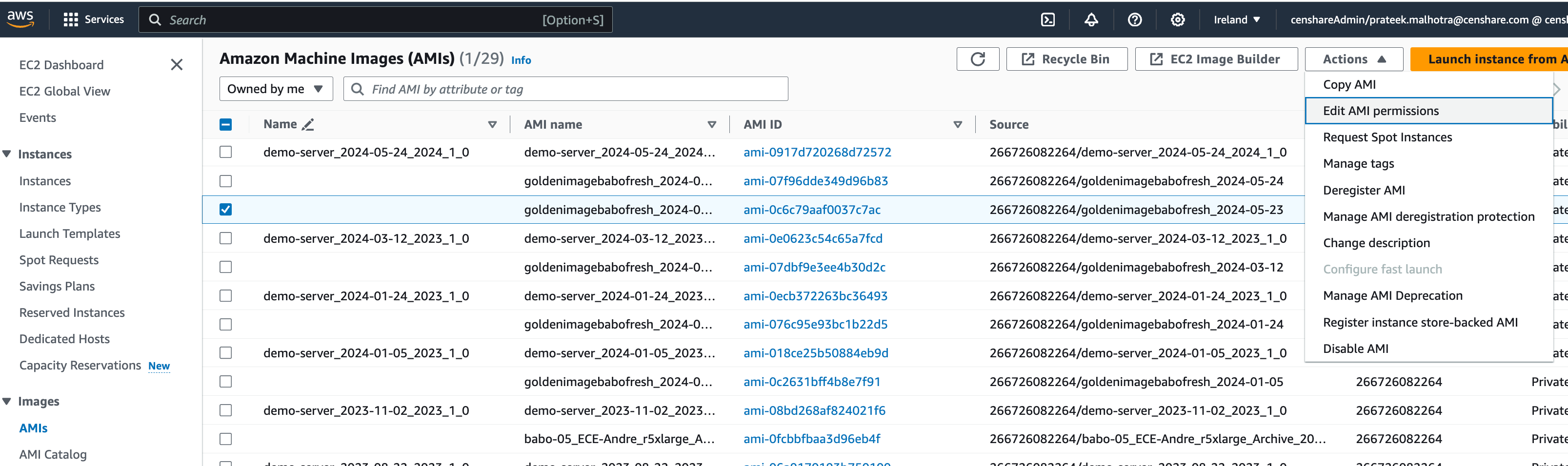The image size is (1568, 466).
Task: Open AMI ami-018ce25b50884eb9d
Action: tap(816, 353)
